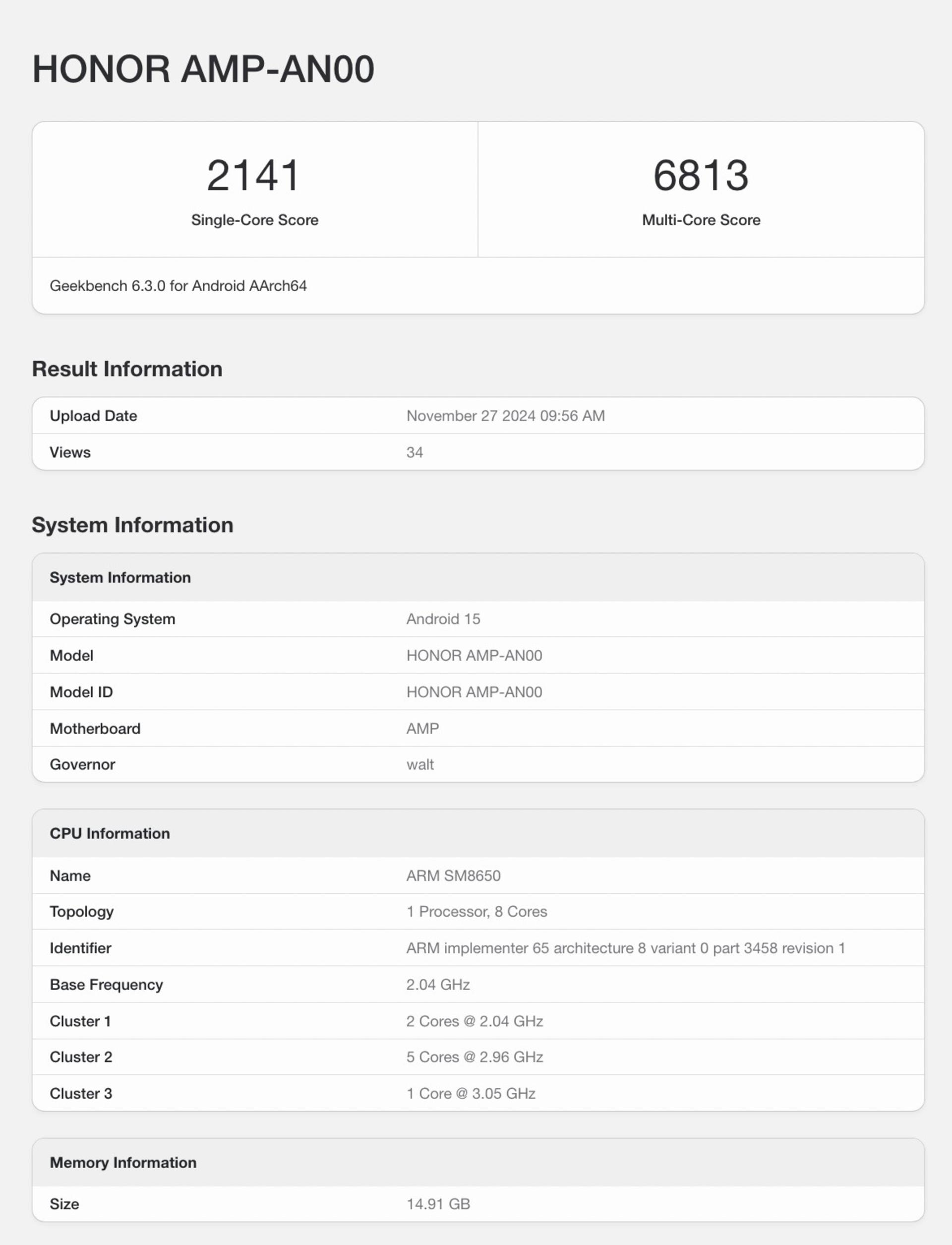
Task: Select the single-core score 2141
Action: click(x=253, y=175)
